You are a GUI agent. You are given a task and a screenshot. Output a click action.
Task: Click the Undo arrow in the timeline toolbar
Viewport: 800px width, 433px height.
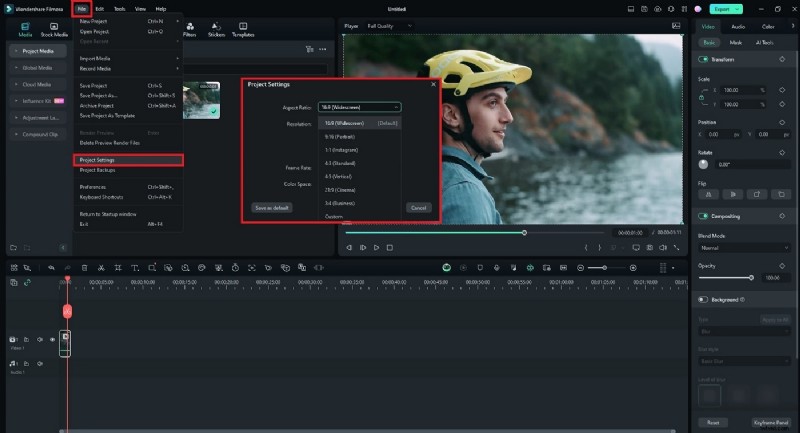[x=51, y=268]
